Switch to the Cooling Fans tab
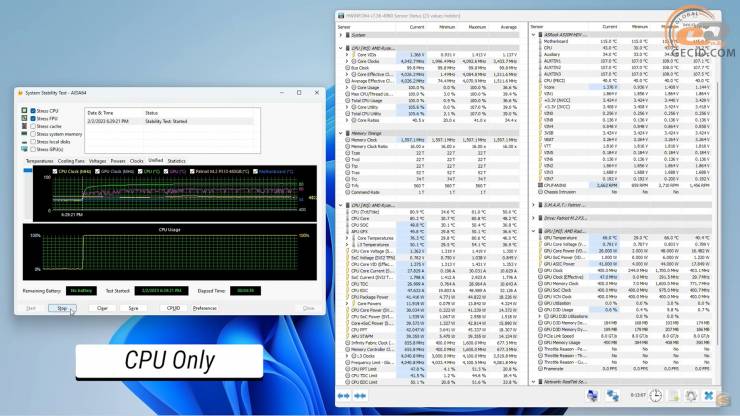740x416 pixels. [71, 161]
